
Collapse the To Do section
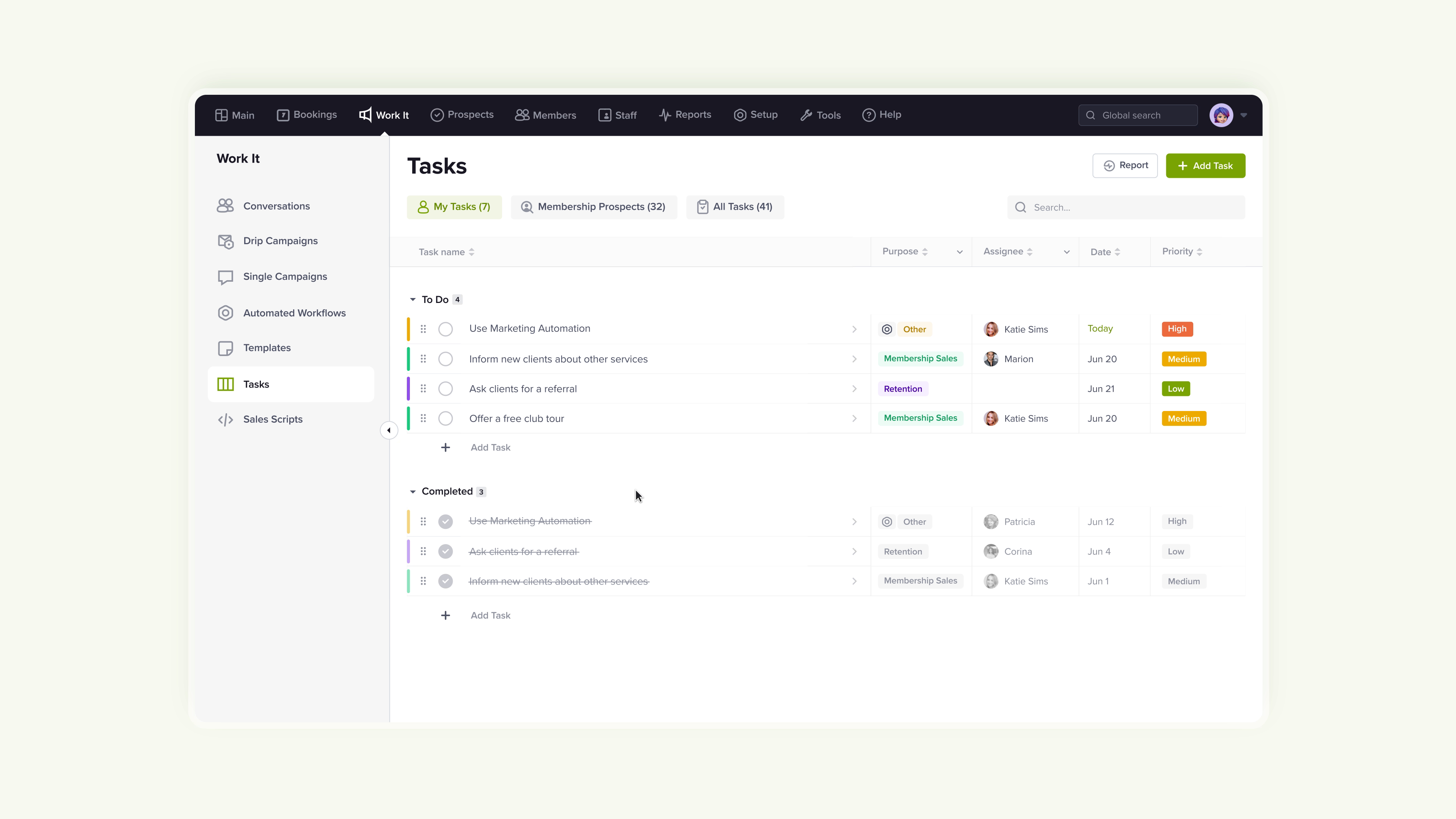point(413,299)
